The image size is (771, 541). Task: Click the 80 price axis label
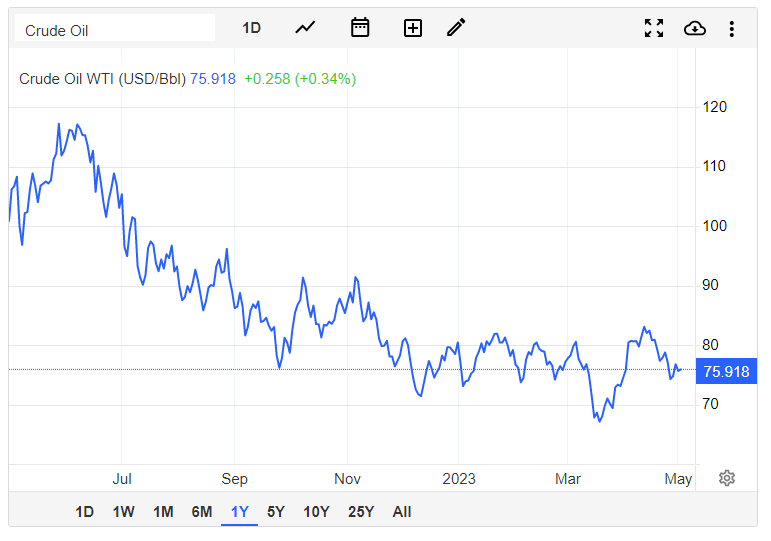coord(710,345)
